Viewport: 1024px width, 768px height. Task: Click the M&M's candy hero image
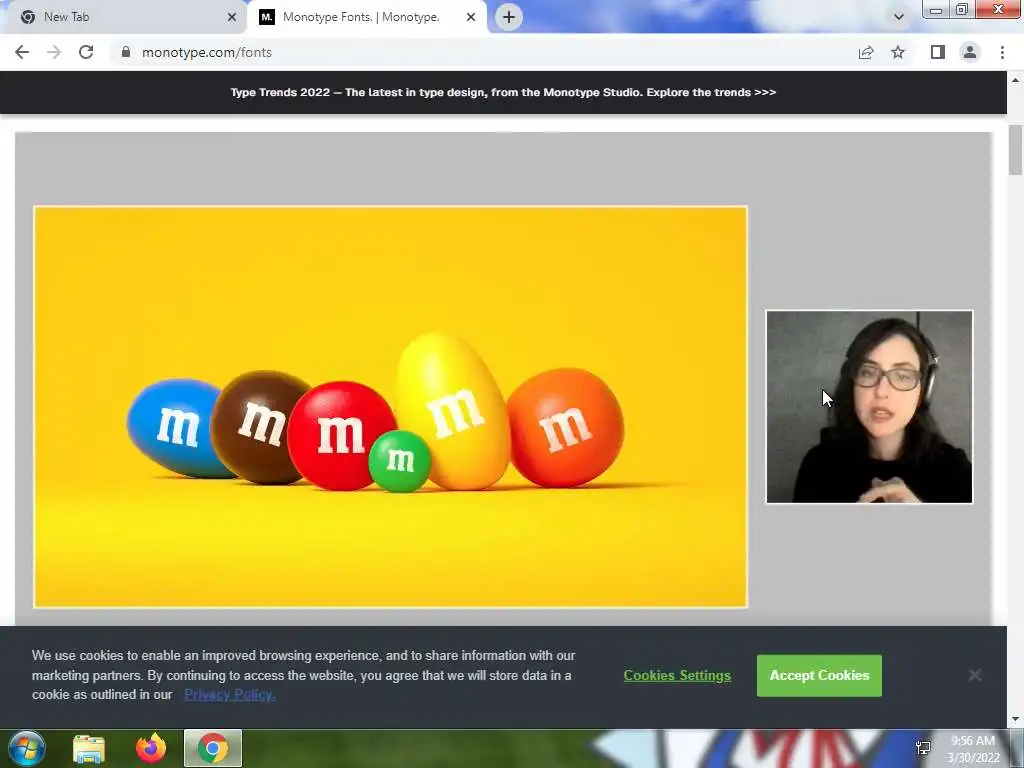coord(391,407)
